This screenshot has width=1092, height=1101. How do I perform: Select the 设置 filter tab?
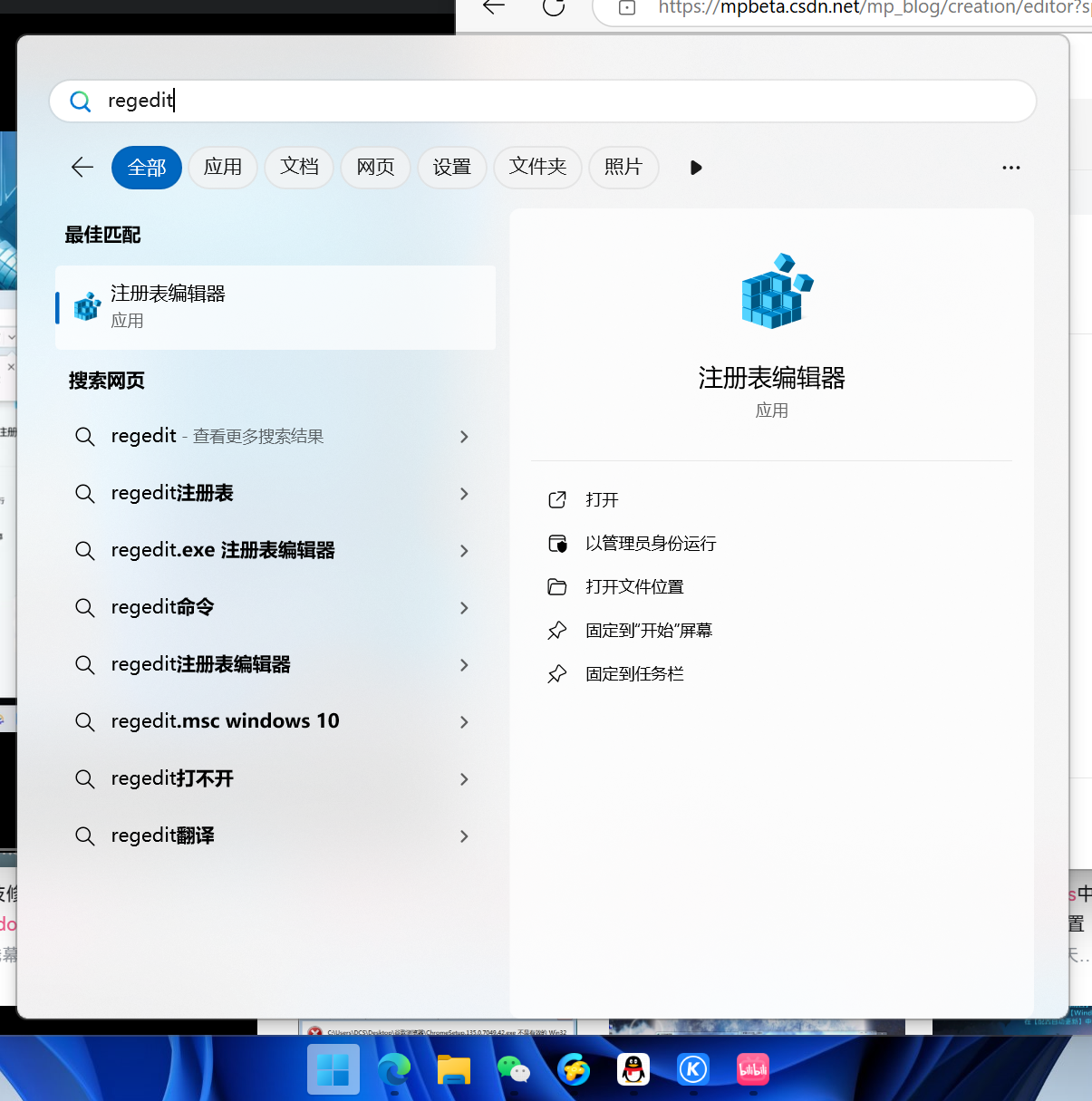click(x=451, y=168)
